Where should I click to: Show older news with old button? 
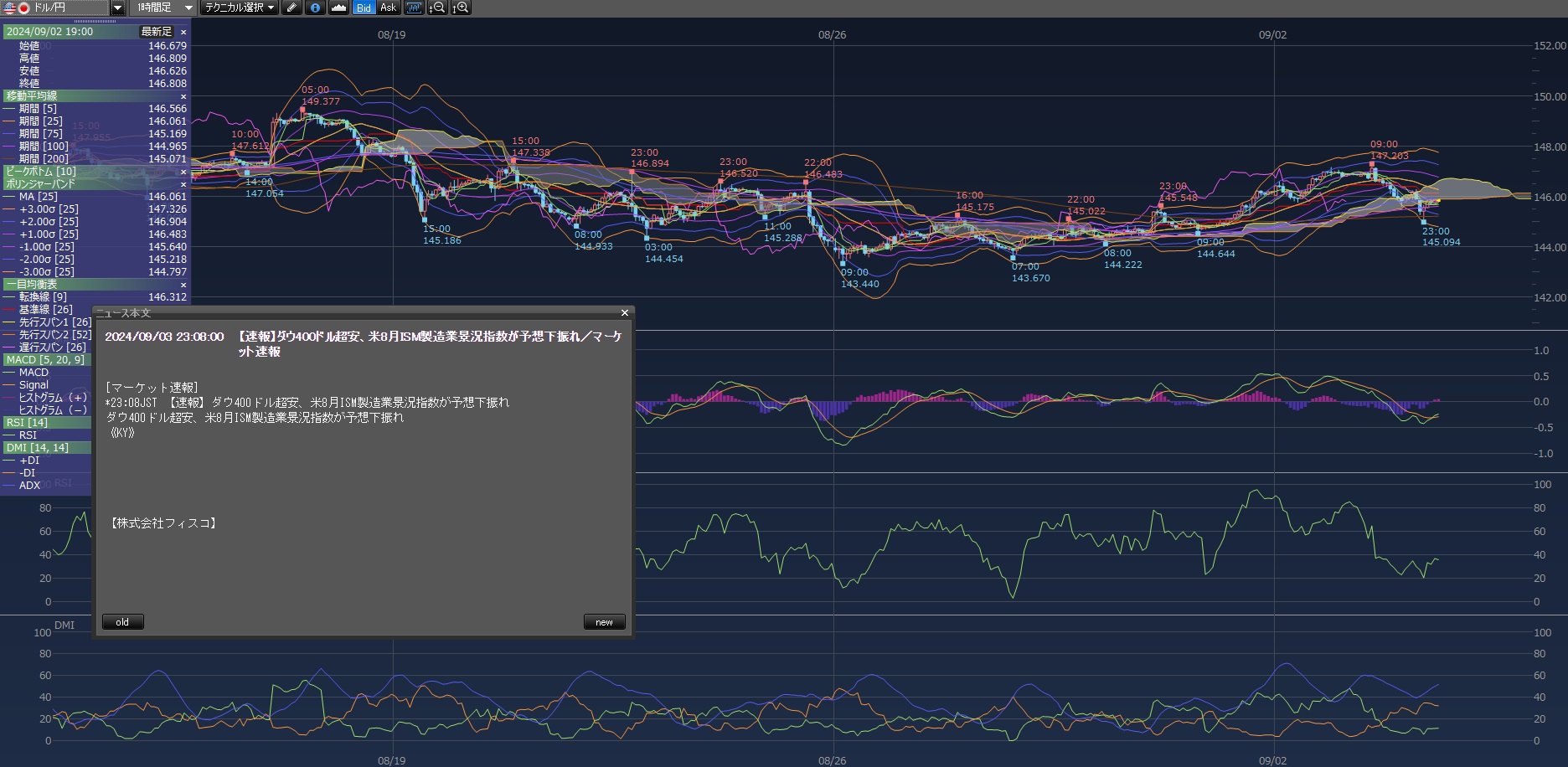pyautogui.click(x=122, y=622)
